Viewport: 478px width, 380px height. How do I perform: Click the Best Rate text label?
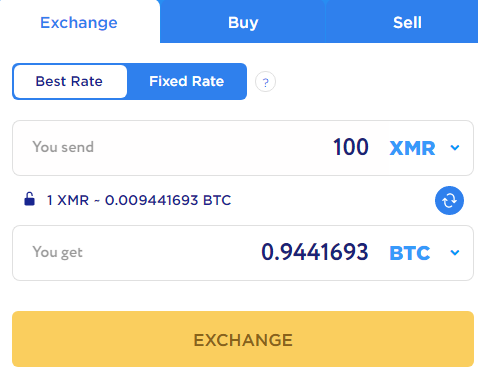coord(69,81)
